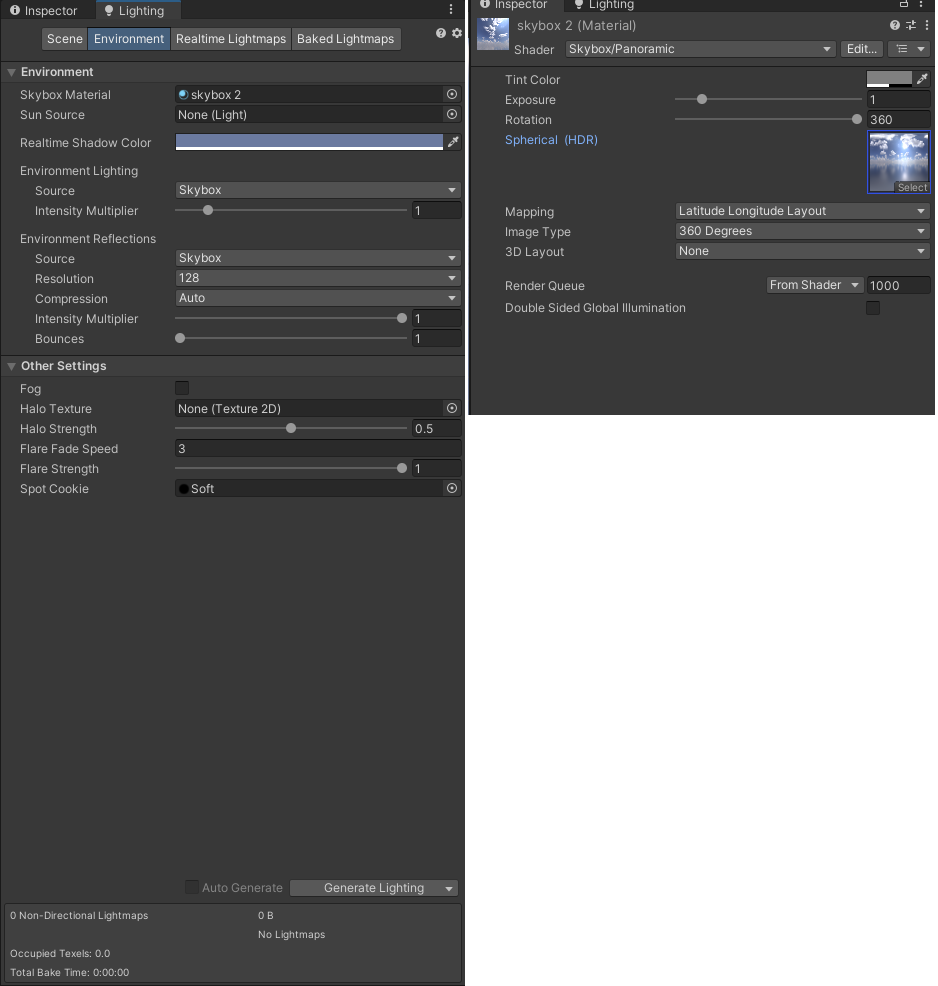
Task: Open the Lighting panel help icon
Action: (x=441, y=33)
